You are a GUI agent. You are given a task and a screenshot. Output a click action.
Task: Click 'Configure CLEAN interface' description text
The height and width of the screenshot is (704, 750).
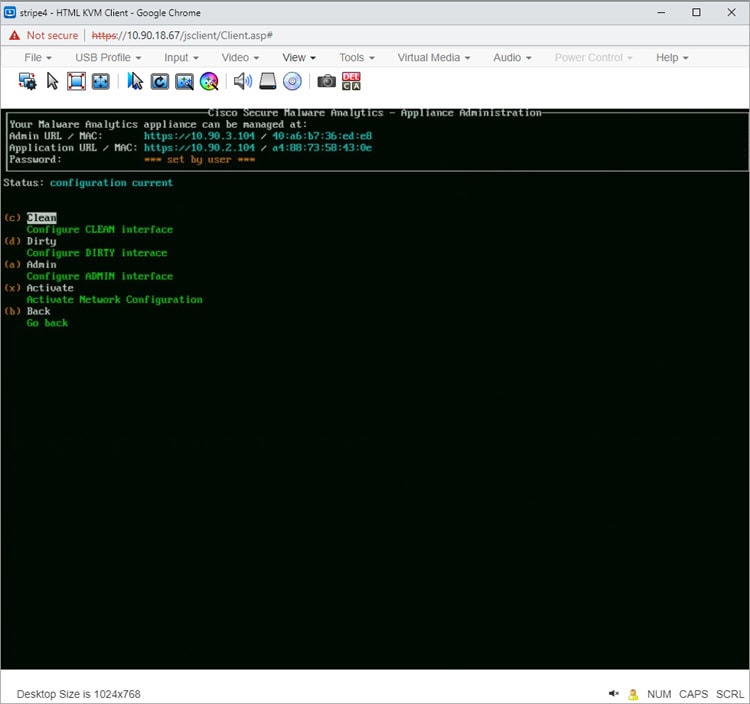100,230
